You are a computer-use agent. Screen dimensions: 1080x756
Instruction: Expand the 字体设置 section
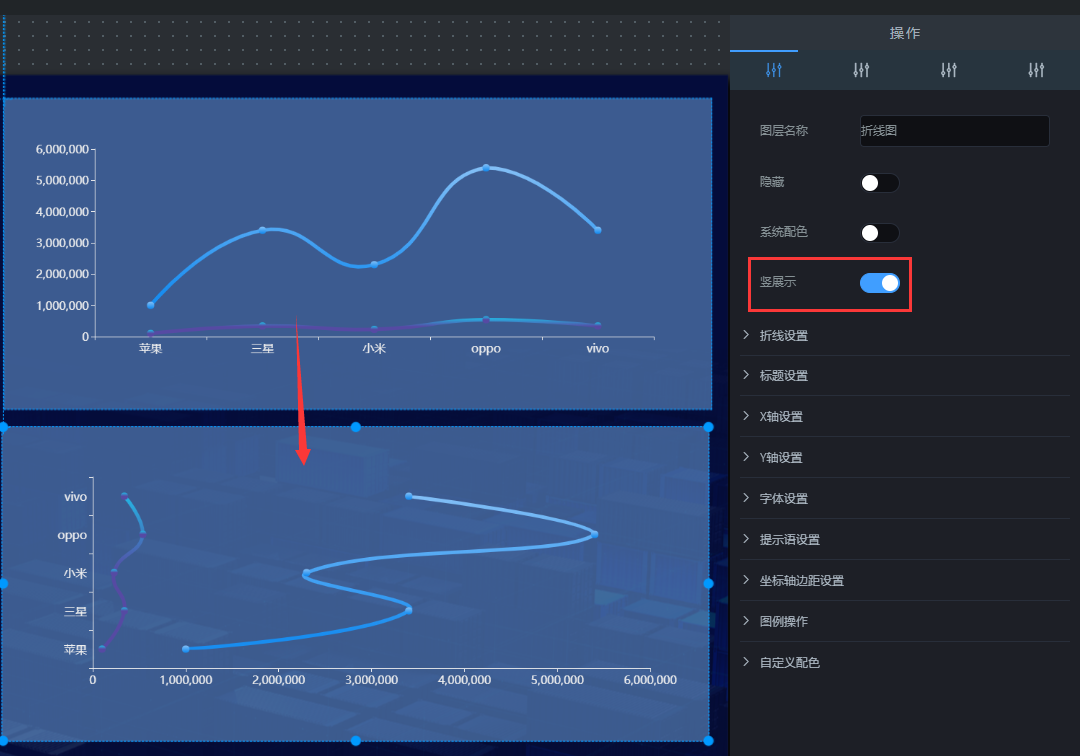pyautogui.click(x=904, y=498)
